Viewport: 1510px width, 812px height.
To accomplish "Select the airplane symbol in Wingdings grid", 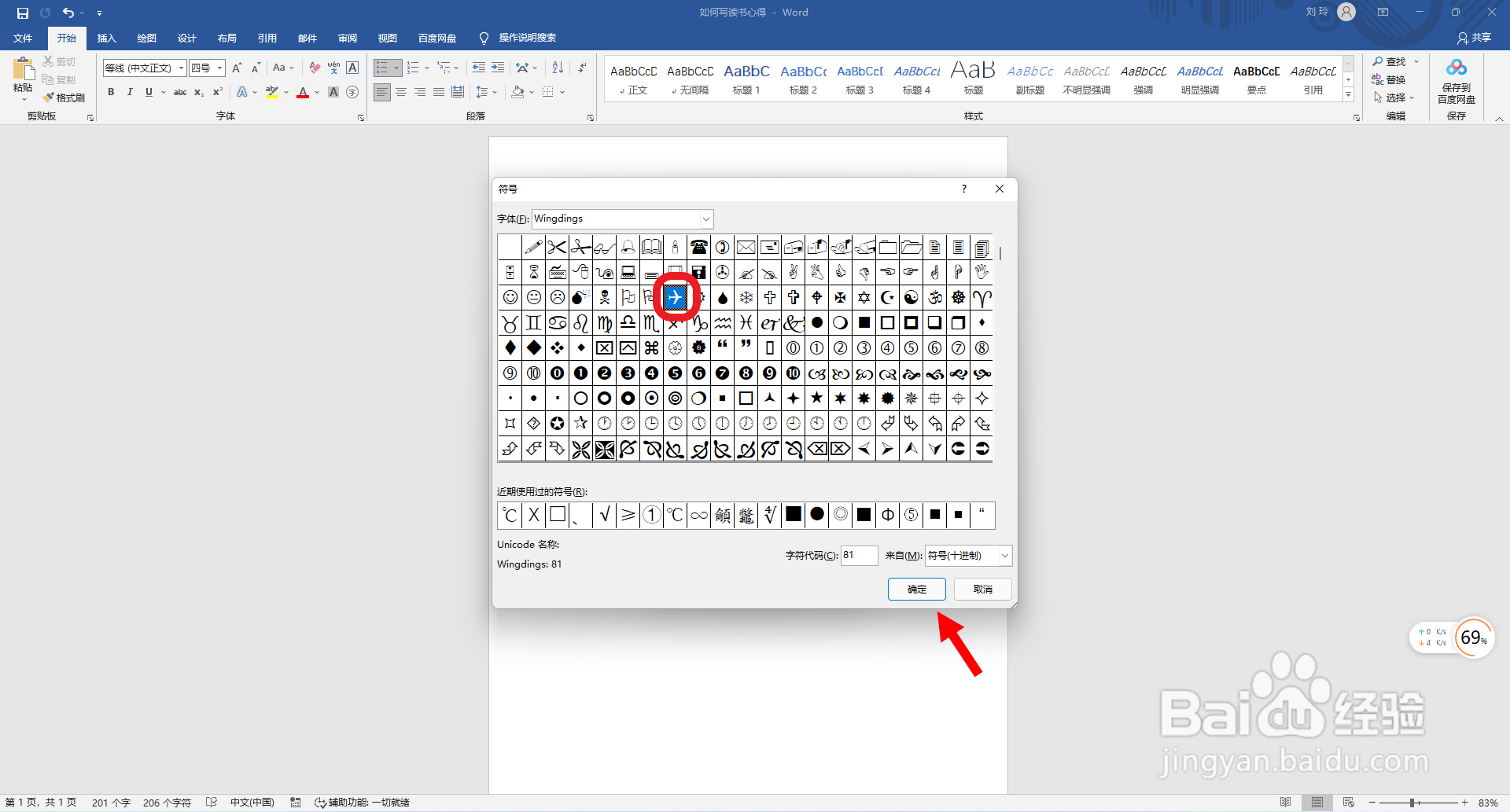I will (x=675, y=298).
